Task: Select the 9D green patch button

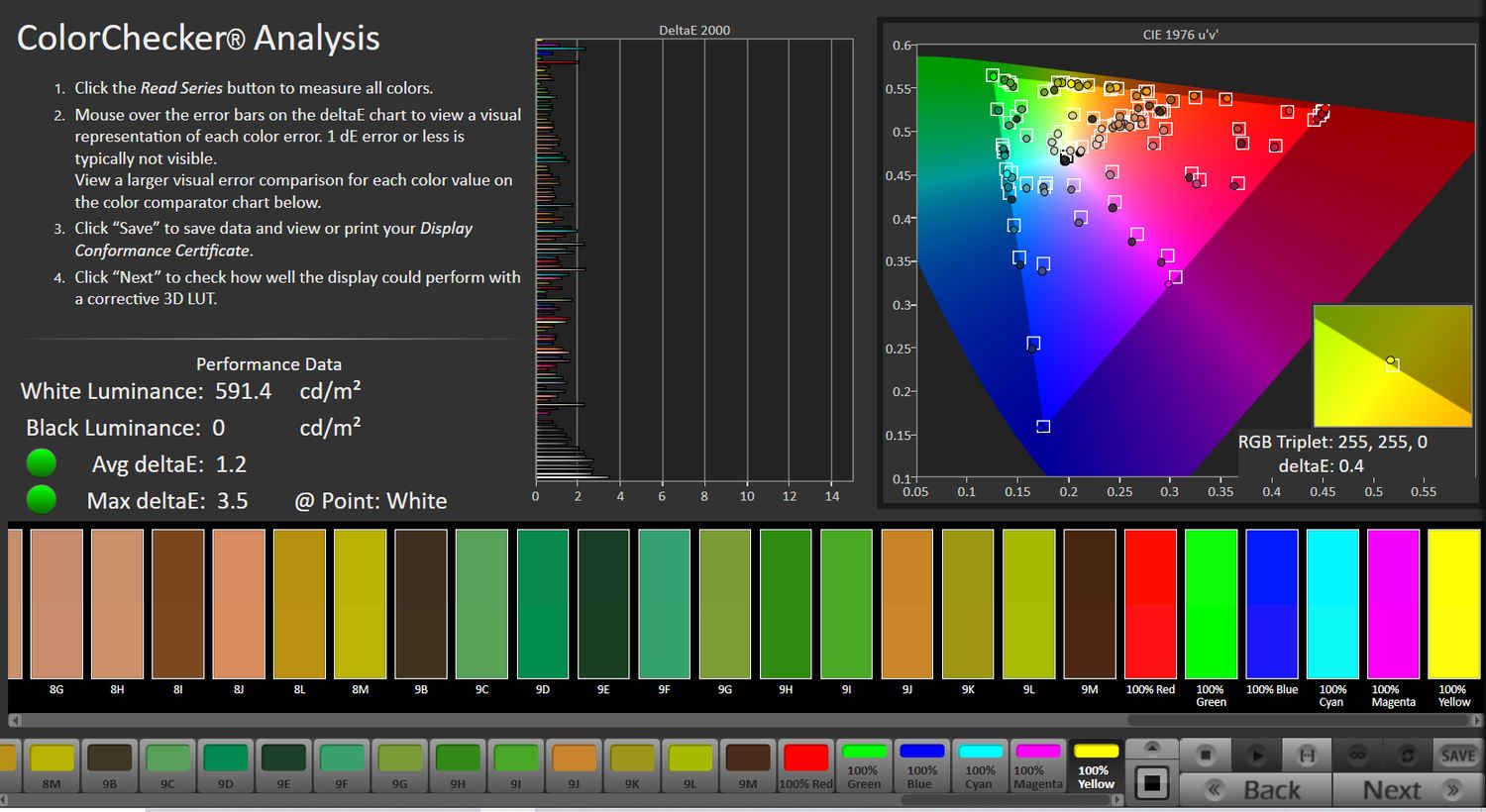Action: point(225,766)
